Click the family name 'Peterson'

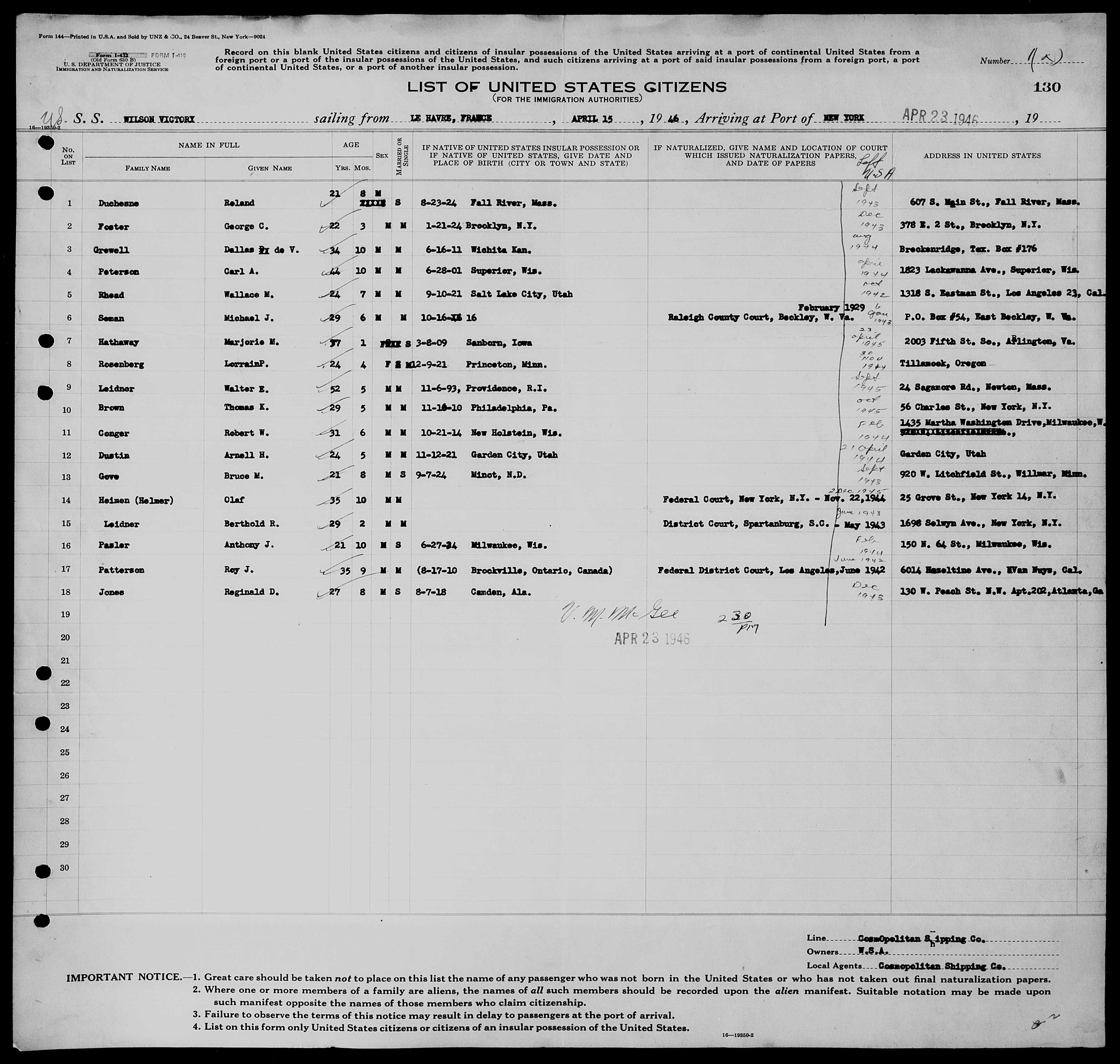[118, 272]
